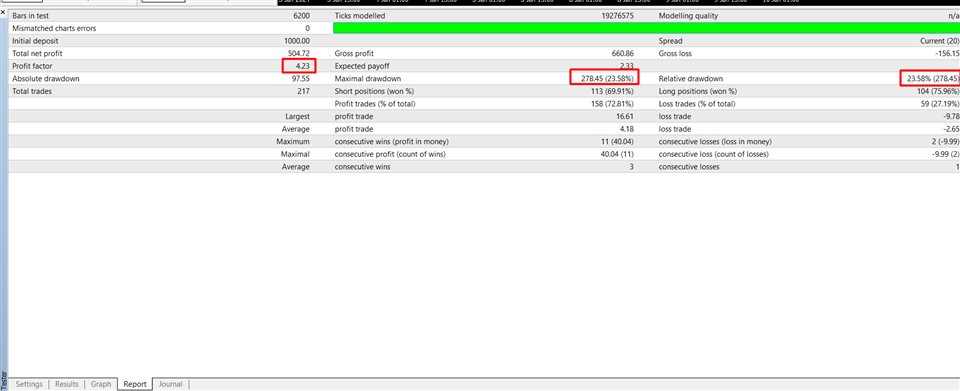This screenshot has width=960, height=391.
Task: Select the expected payoff value 2.33
Action: pos(626,66)
